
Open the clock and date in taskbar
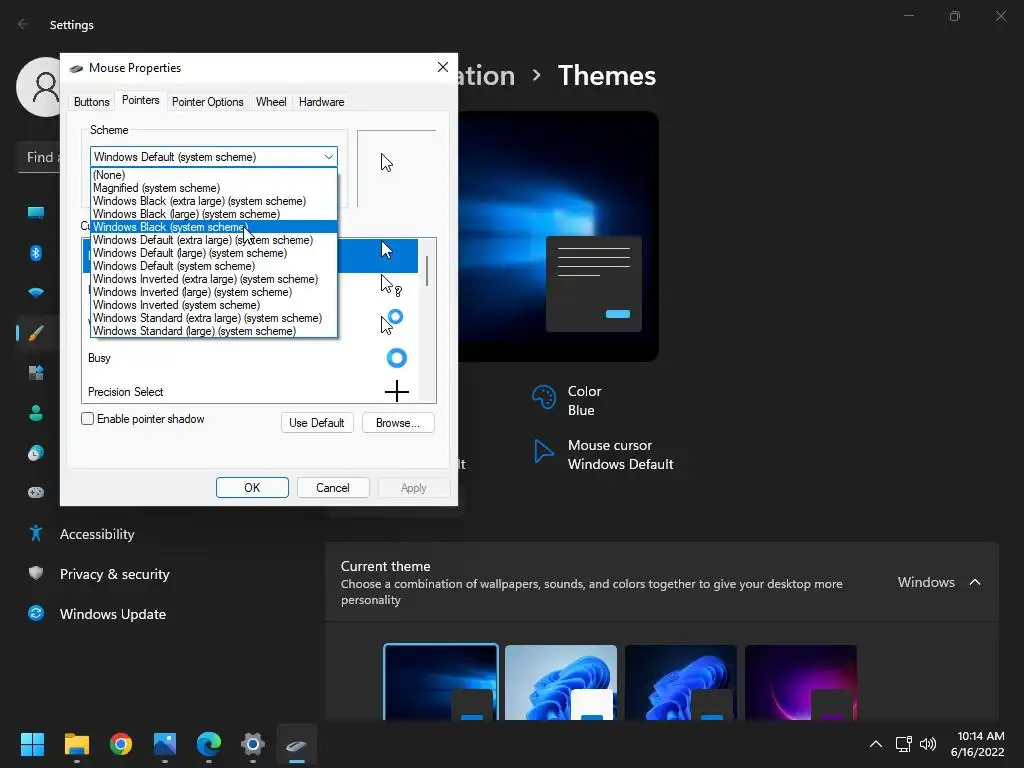[x=977, y=744]
